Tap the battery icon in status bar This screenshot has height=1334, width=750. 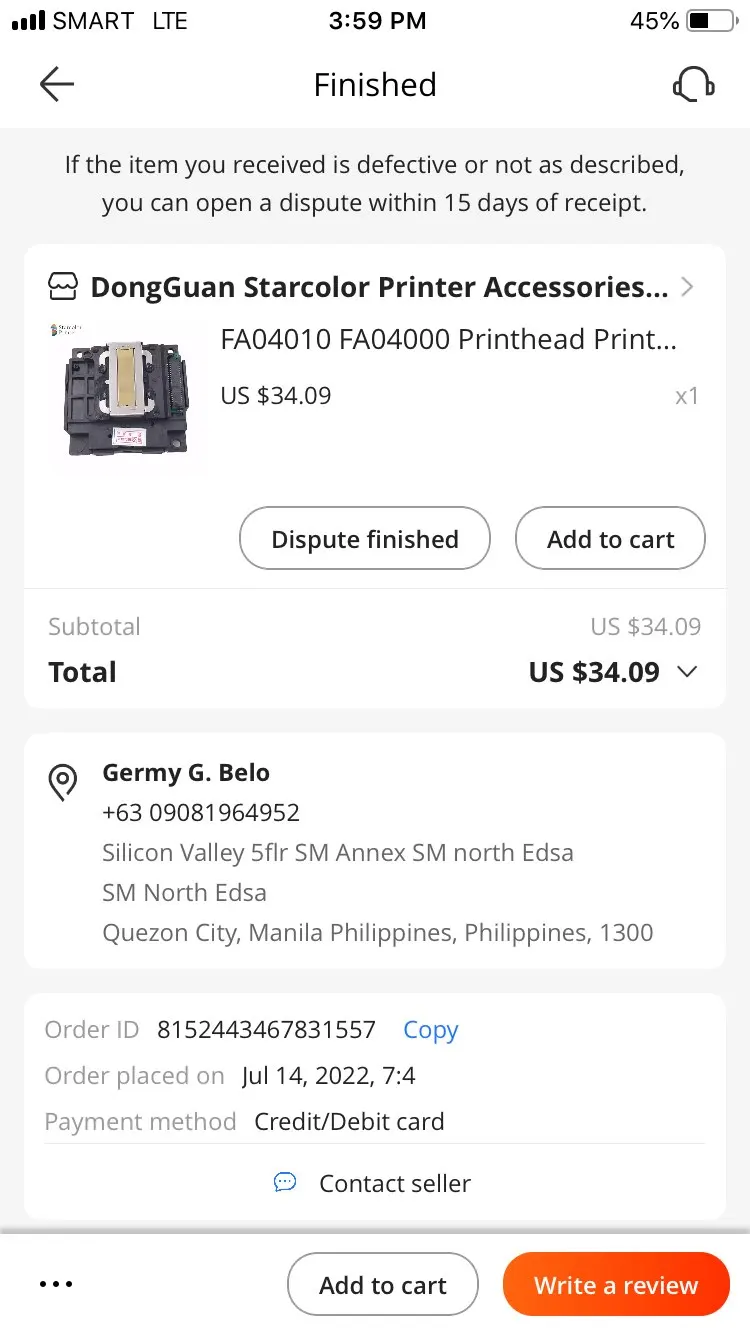(710, 21)
